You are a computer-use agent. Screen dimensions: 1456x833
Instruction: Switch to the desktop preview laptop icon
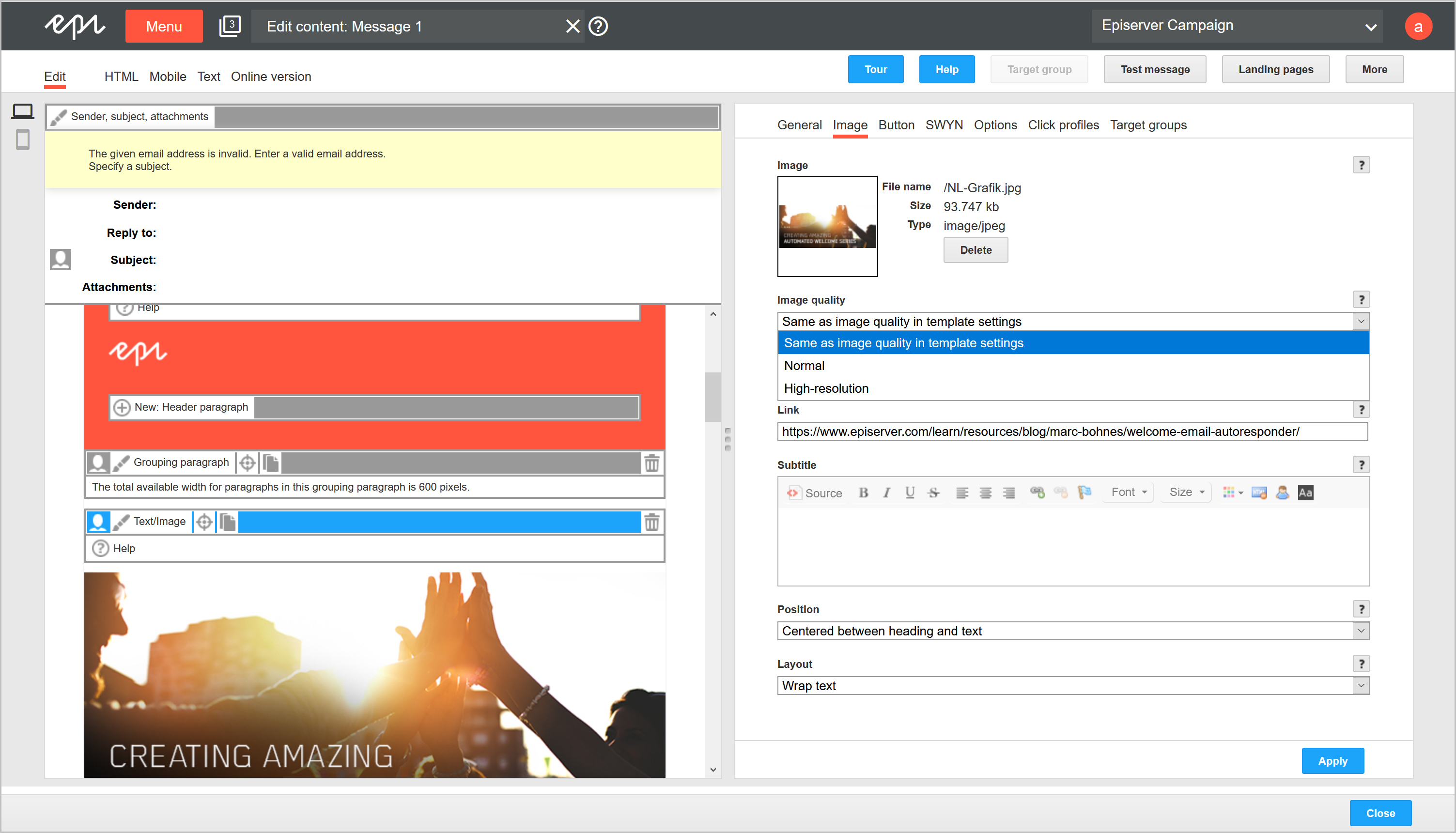tap(23, 111)
